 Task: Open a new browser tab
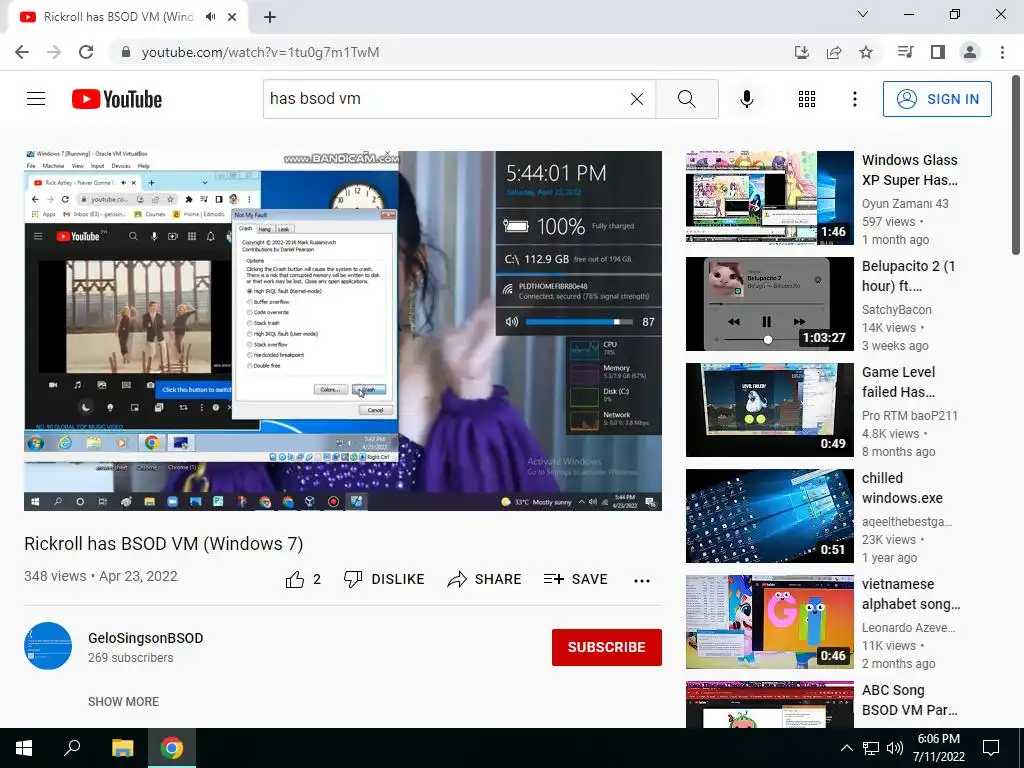coord(270,17)
